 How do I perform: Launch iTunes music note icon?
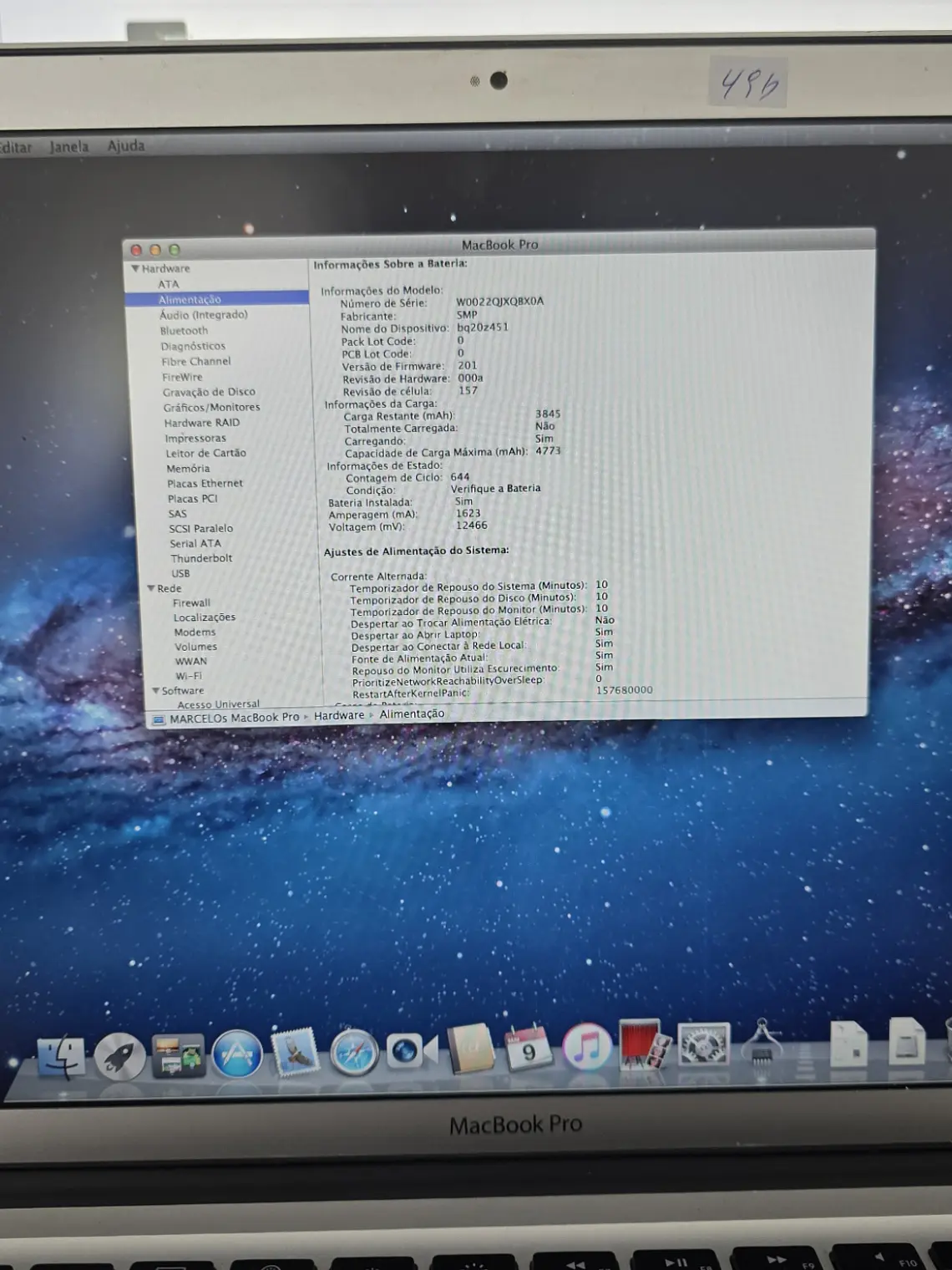coord(587,1048)
